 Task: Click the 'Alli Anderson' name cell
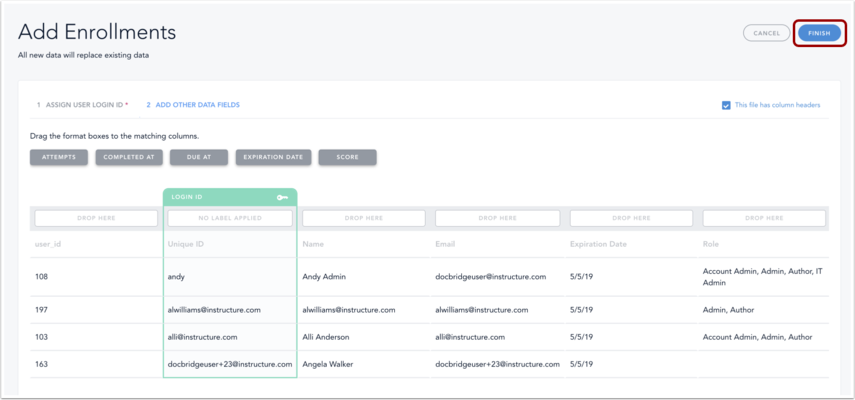coord(326,337)
